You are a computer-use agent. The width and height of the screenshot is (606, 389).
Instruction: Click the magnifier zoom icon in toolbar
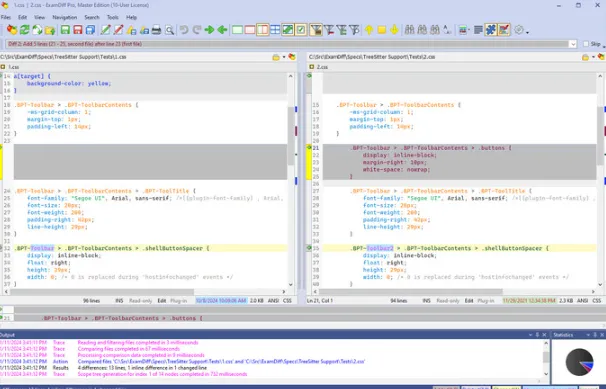coord(169,30)
